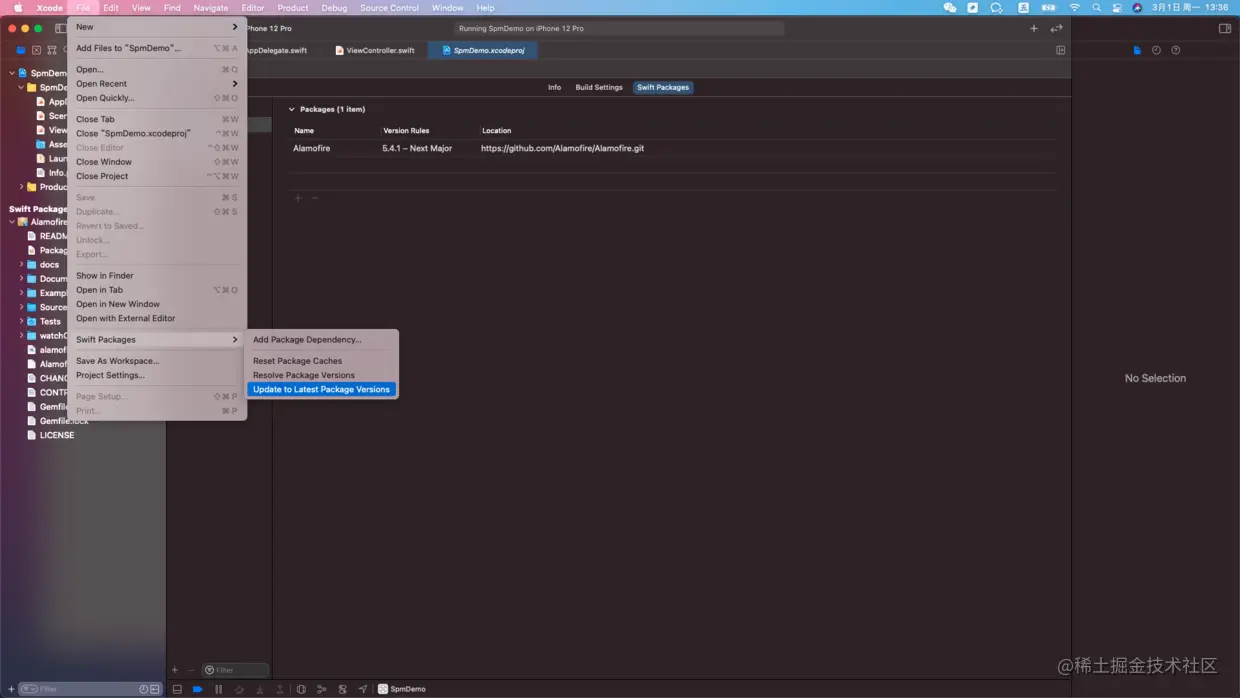Collapse the Alamofire package in navigator
Image resolution: width=1240 pixels, height=698 pixels.
click(12, 222)
